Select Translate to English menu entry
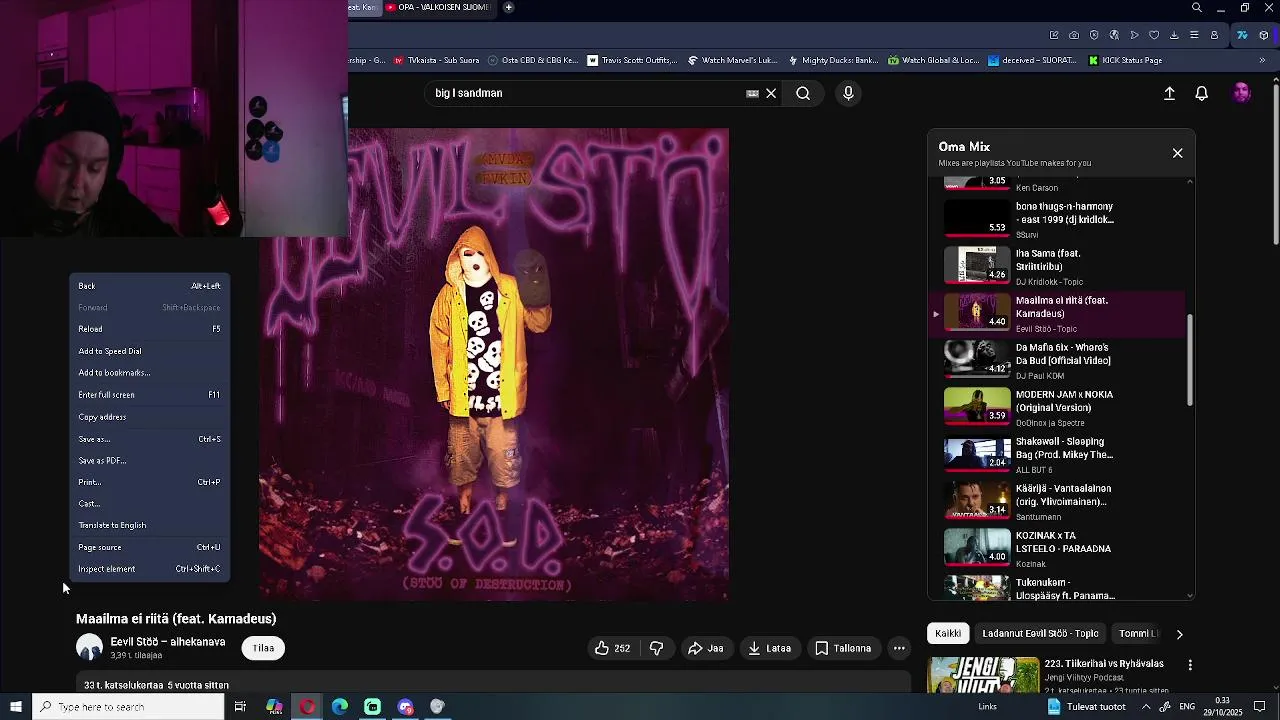The width and height of the screenshot is (1280, 720). (149, 525)
